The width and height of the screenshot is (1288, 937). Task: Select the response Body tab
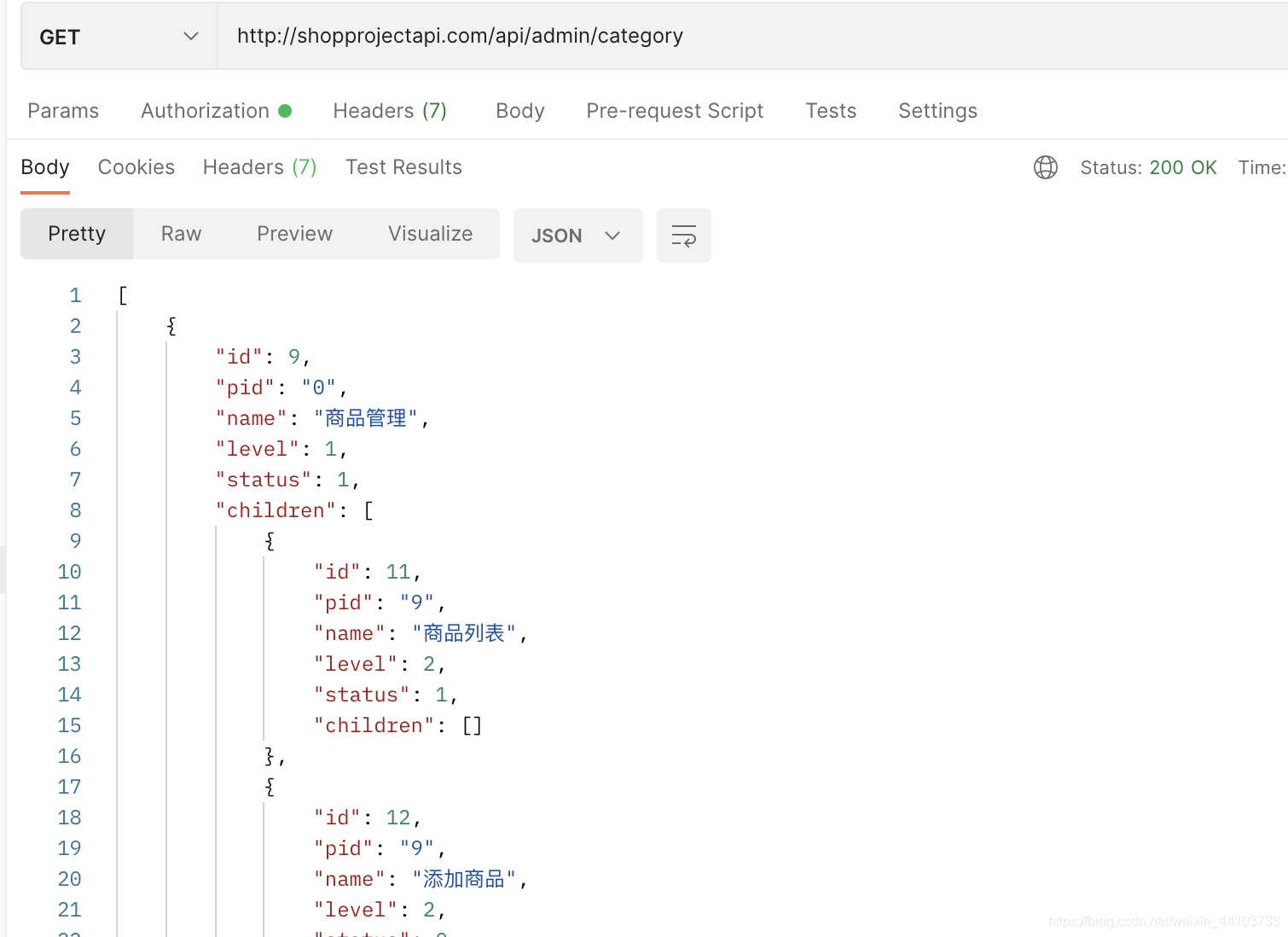pos(45,167)
